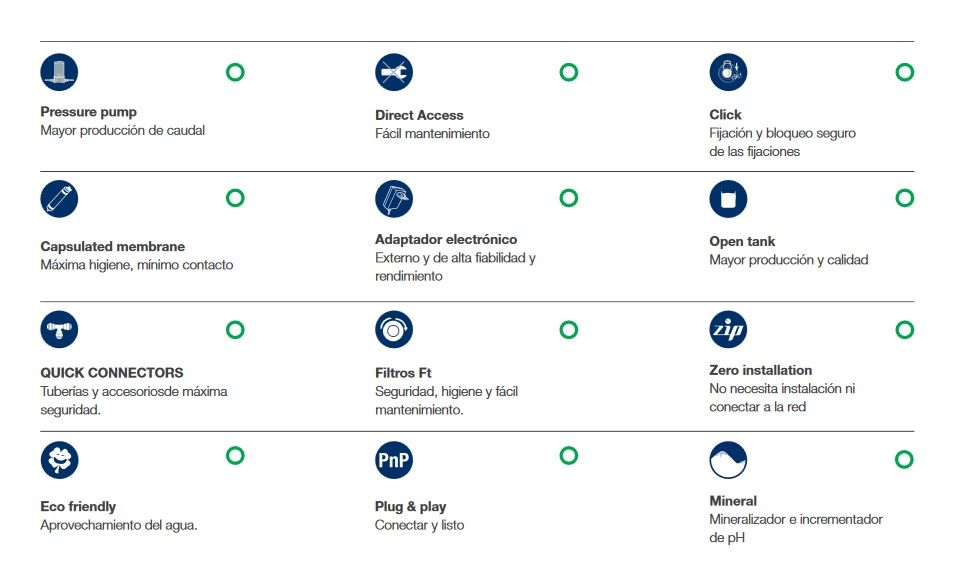This screenshot has height=572, width=961.
Task: Select the Eco friendly icon
Action: click(59, 460)
